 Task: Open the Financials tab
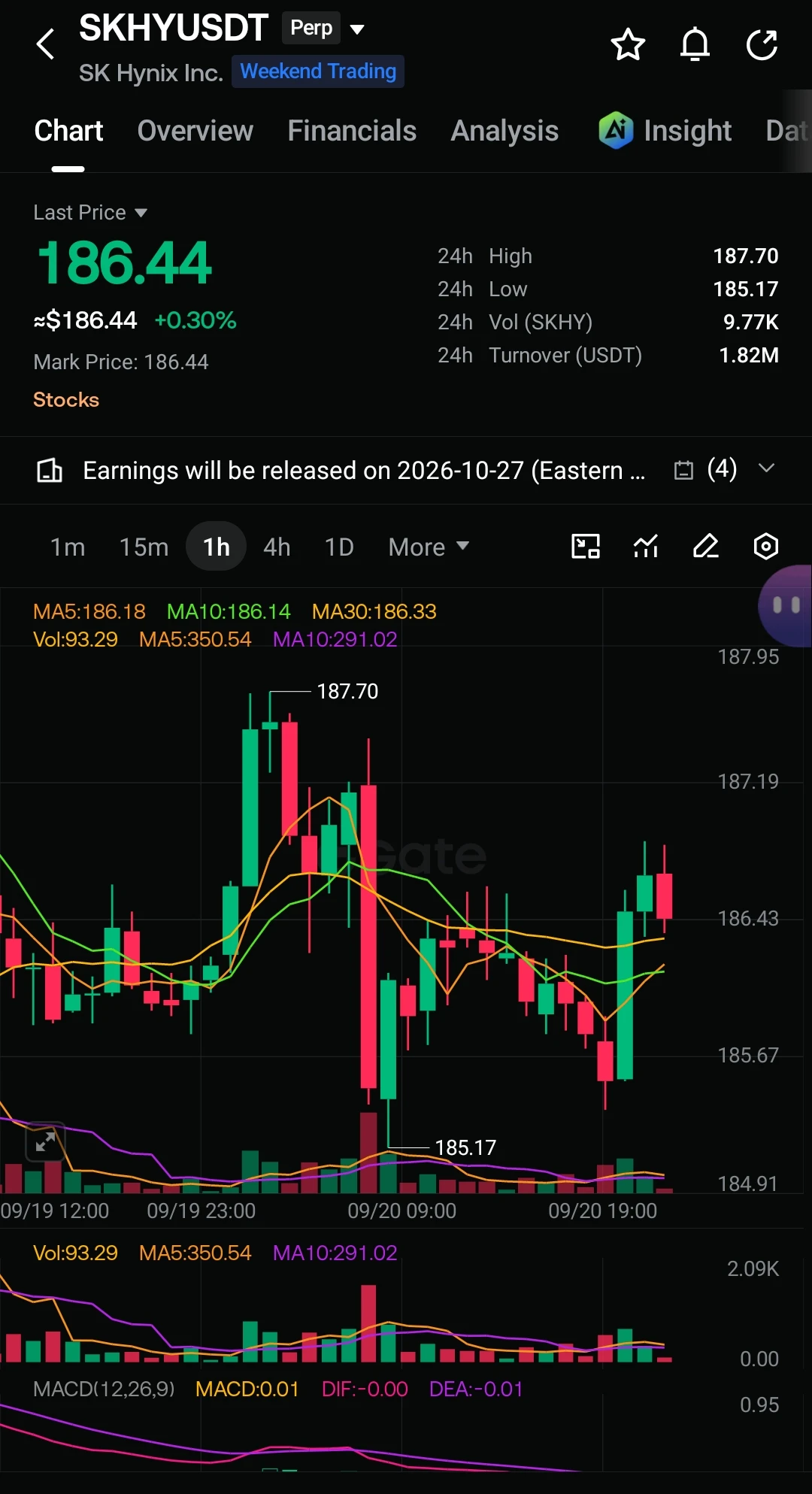coord(352,131)
